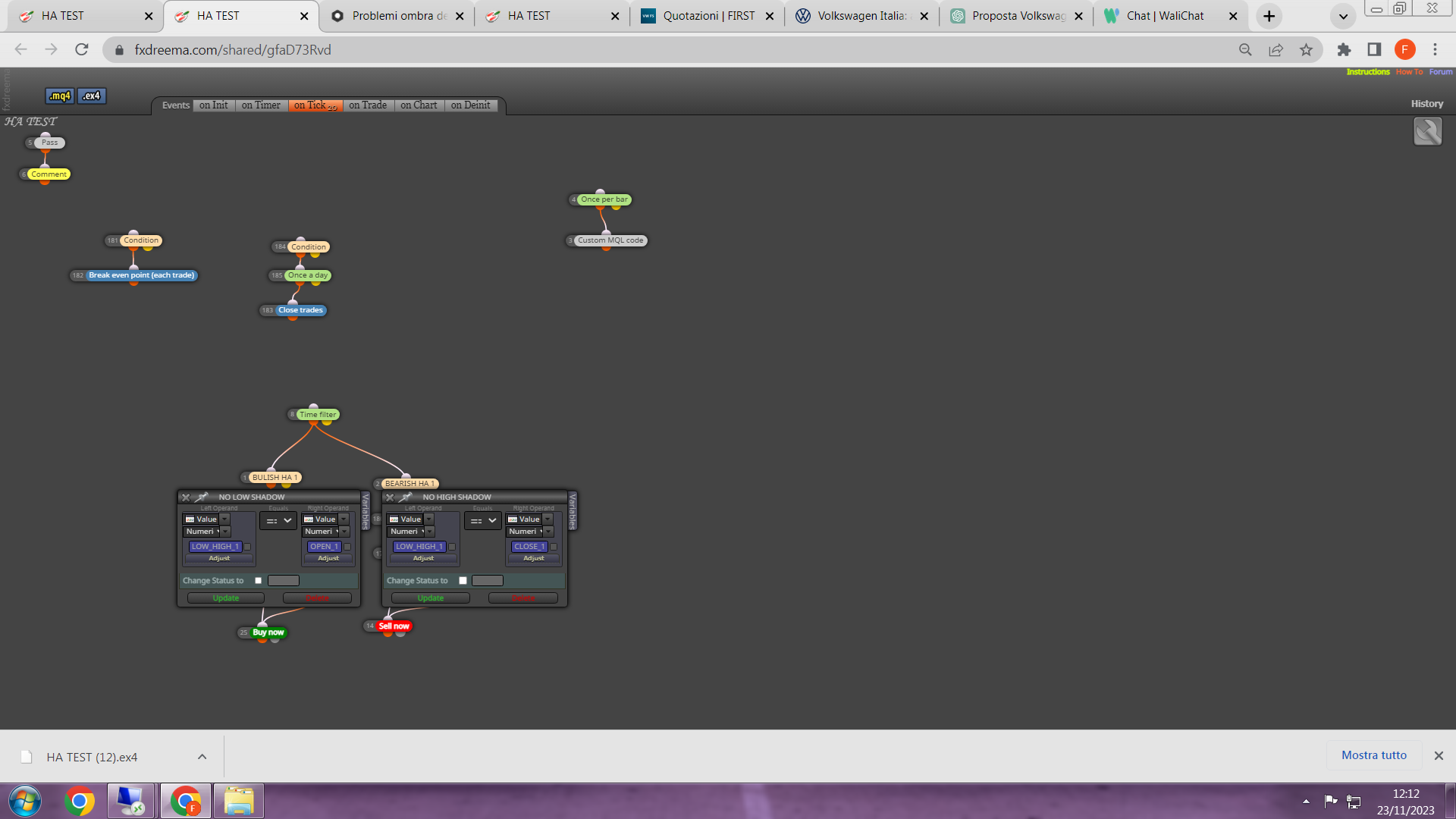Pin the NO LOW SHADOW panel
1456x819 pixels.
[x=202, y=497]
